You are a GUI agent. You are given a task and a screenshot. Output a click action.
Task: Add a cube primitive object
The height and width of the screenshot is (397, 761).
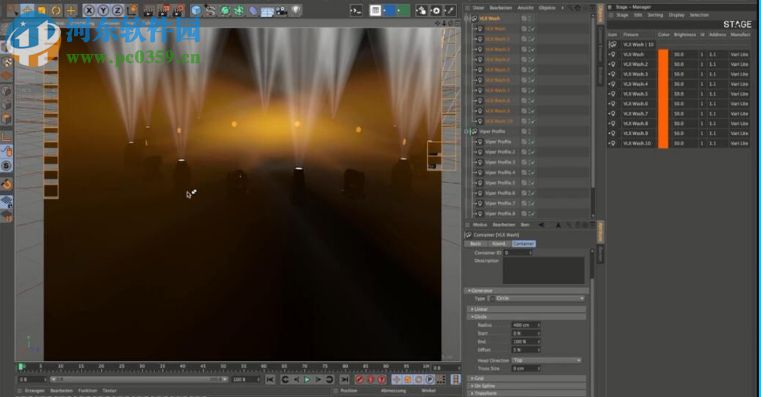point(196,10)
